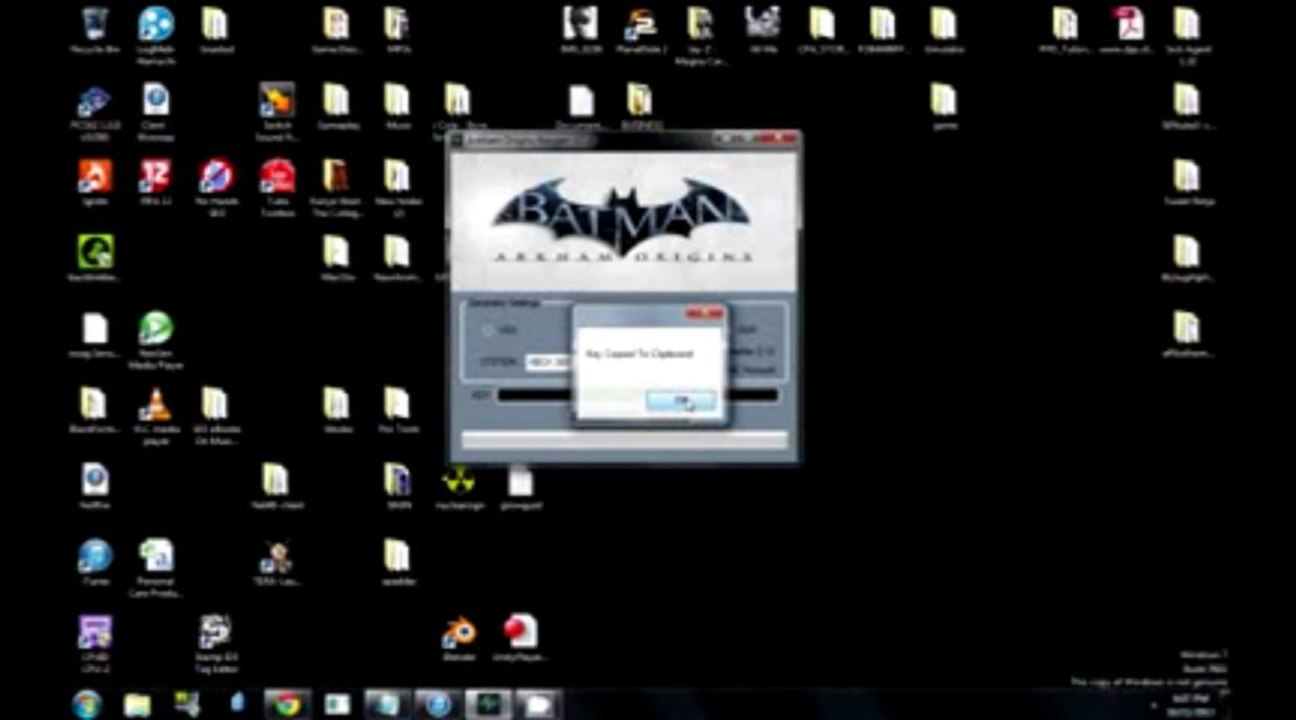This screenshot has height=720, width=1296.
Task: Open the LogMeIn Hamachi desktop shortcut
Action: click(155, 33)
